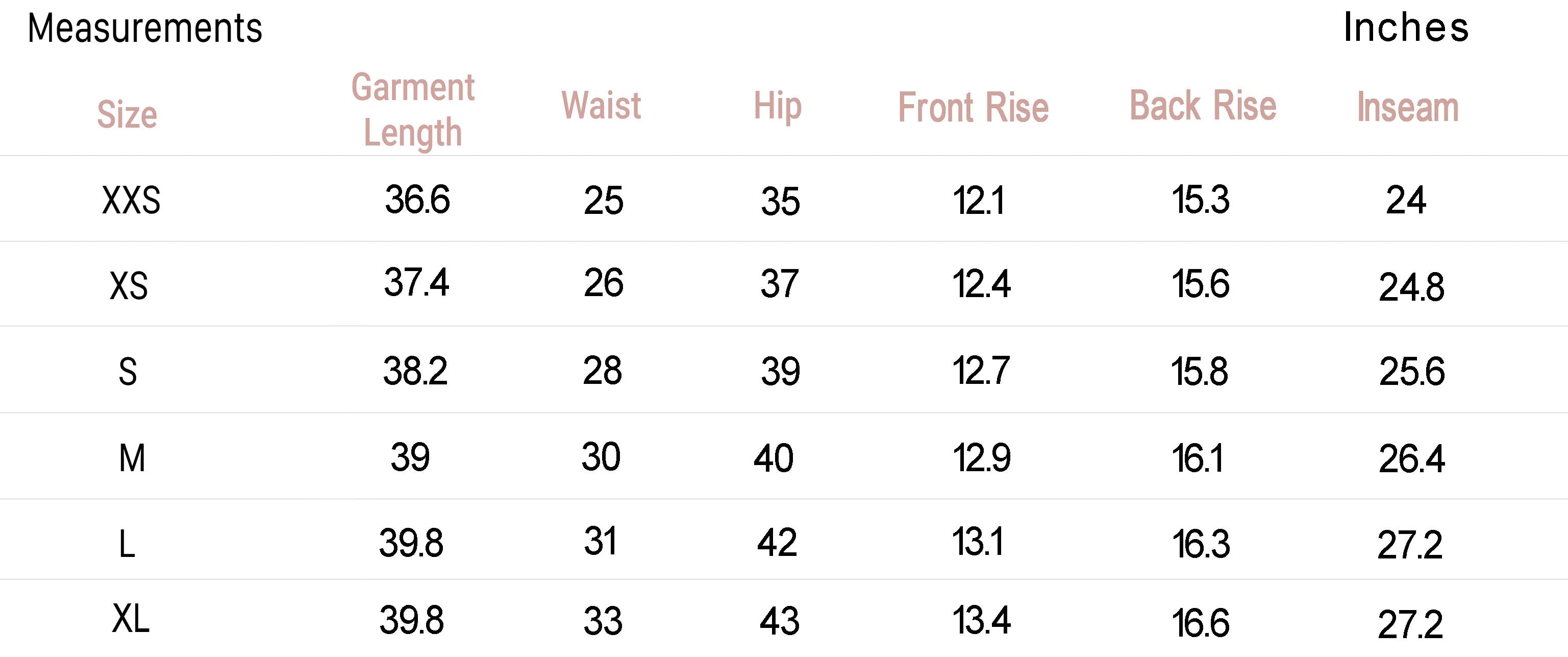Click the Hip column header

pyautogui.click(x=777, y=107)
